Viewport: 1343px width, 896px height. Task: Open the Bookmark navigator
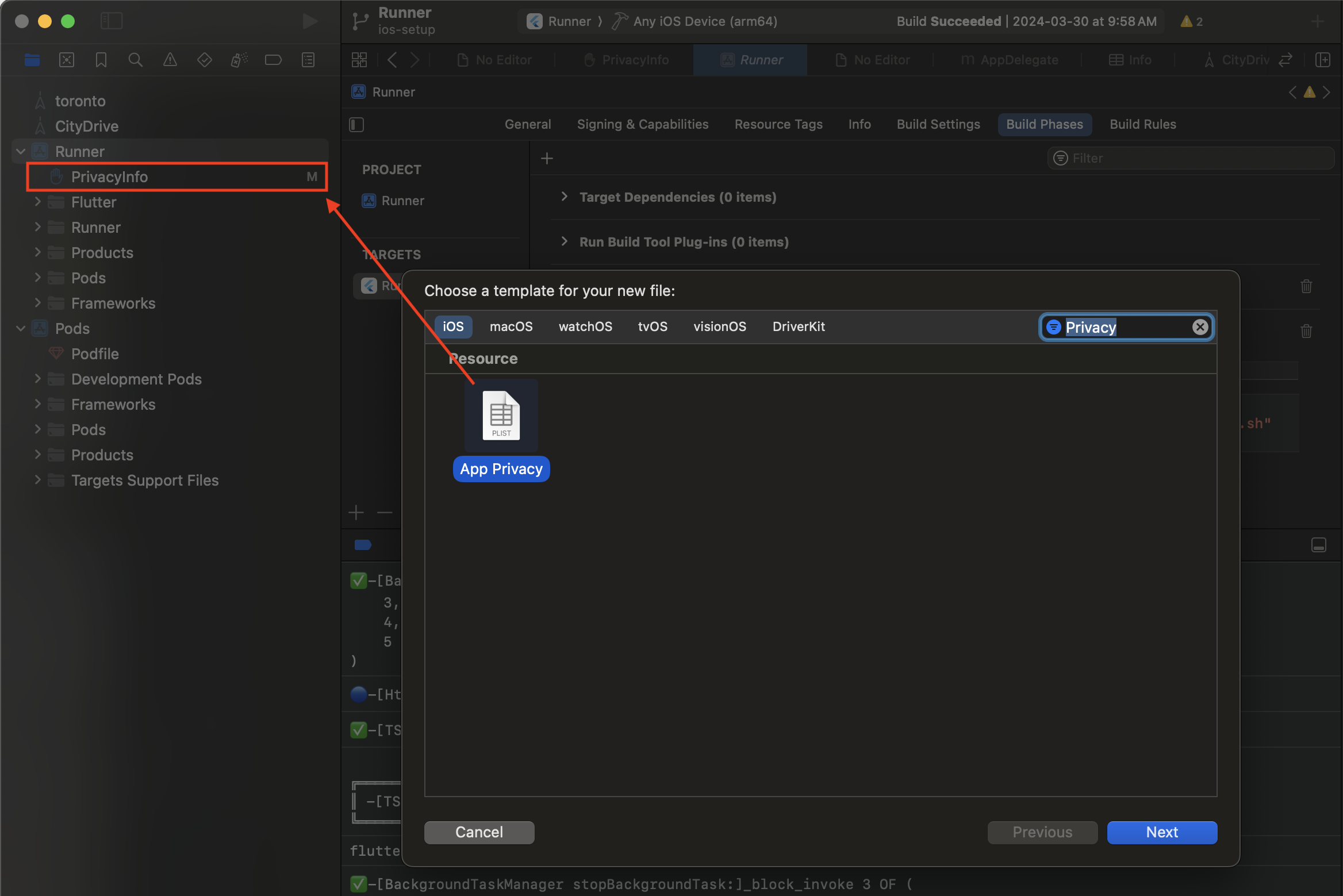[101, 60]
